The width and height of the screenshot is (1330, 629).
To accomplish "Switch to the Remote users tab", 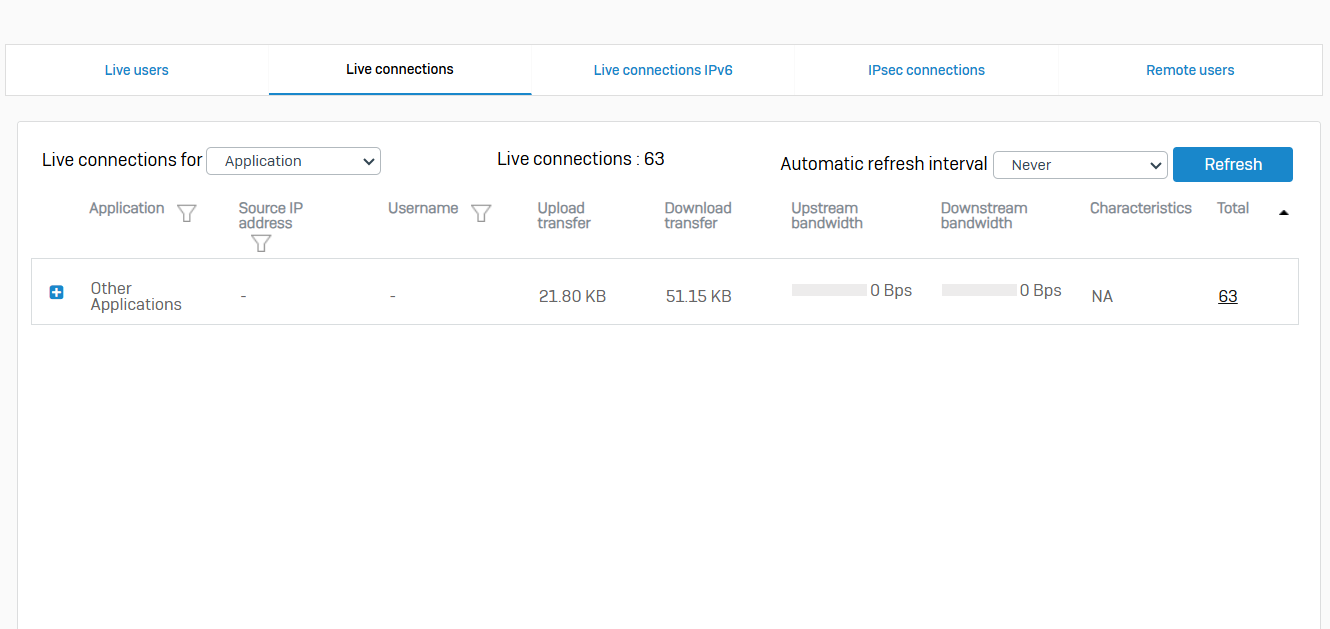I will pyautogui.click(x=1190, y=70).
